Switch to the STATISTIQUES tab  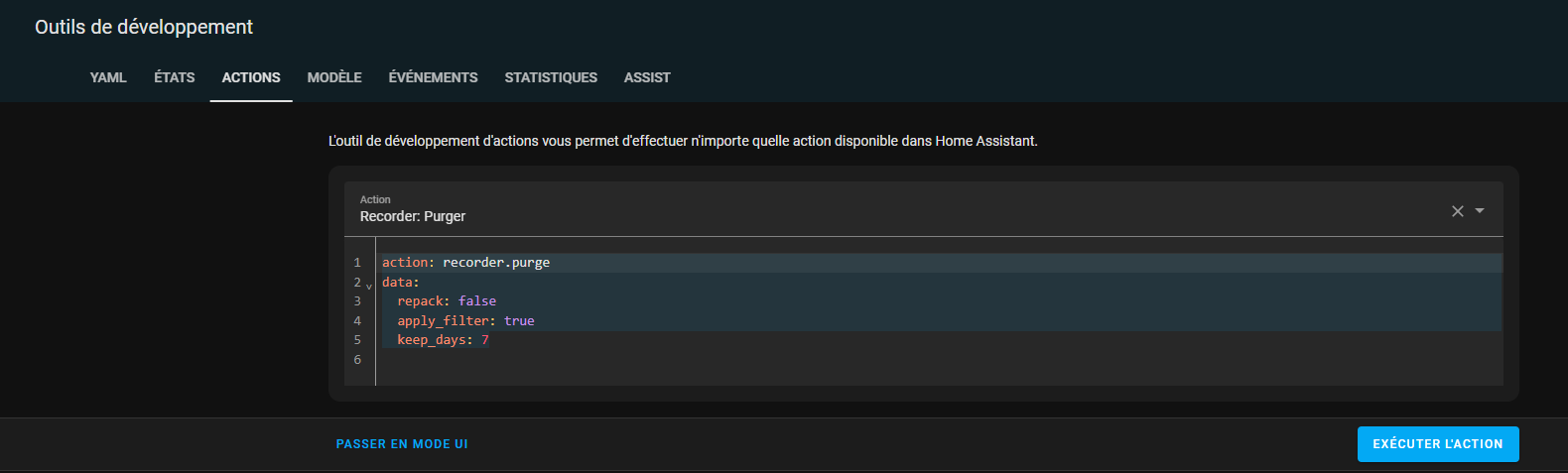pos(551,77)
